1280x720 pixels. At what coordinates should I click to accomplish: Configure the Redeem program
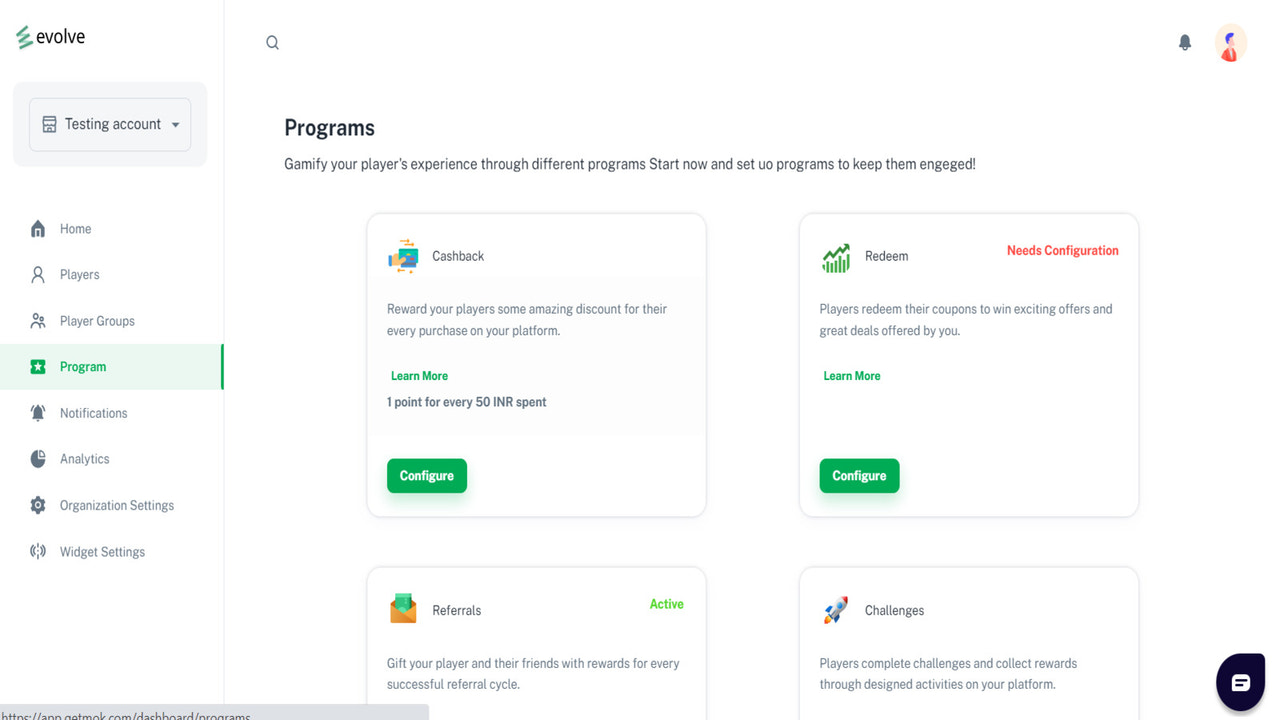click(859, 475)
